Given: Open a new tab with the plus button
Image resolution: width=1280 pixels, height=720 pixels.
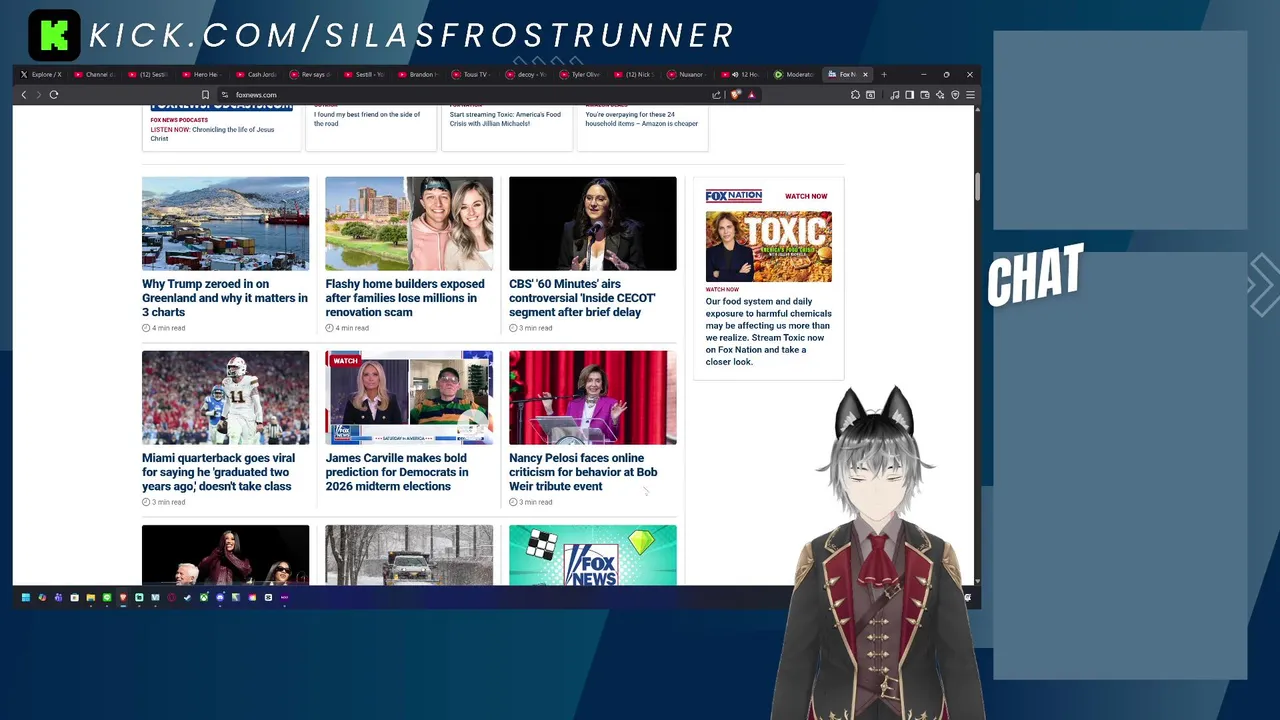Looking at the screenshot, I should 884,74.
